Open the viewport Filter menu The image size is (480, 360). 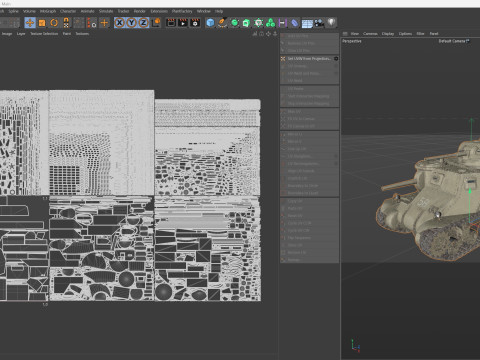(x=420, y=34)
